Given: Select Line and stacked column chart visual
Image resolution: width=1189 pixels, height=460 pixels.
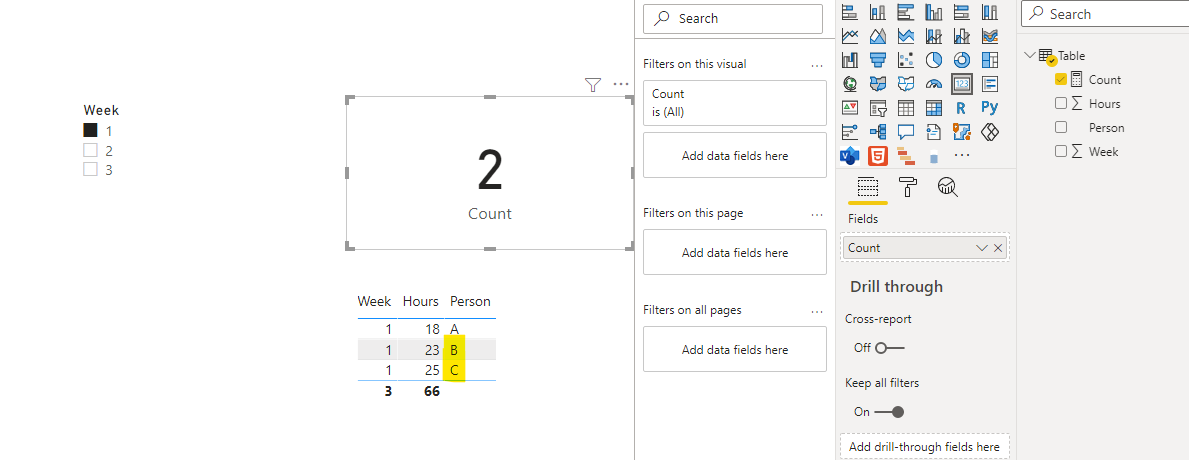Looking at the screenshot, I should coord(933,36).
